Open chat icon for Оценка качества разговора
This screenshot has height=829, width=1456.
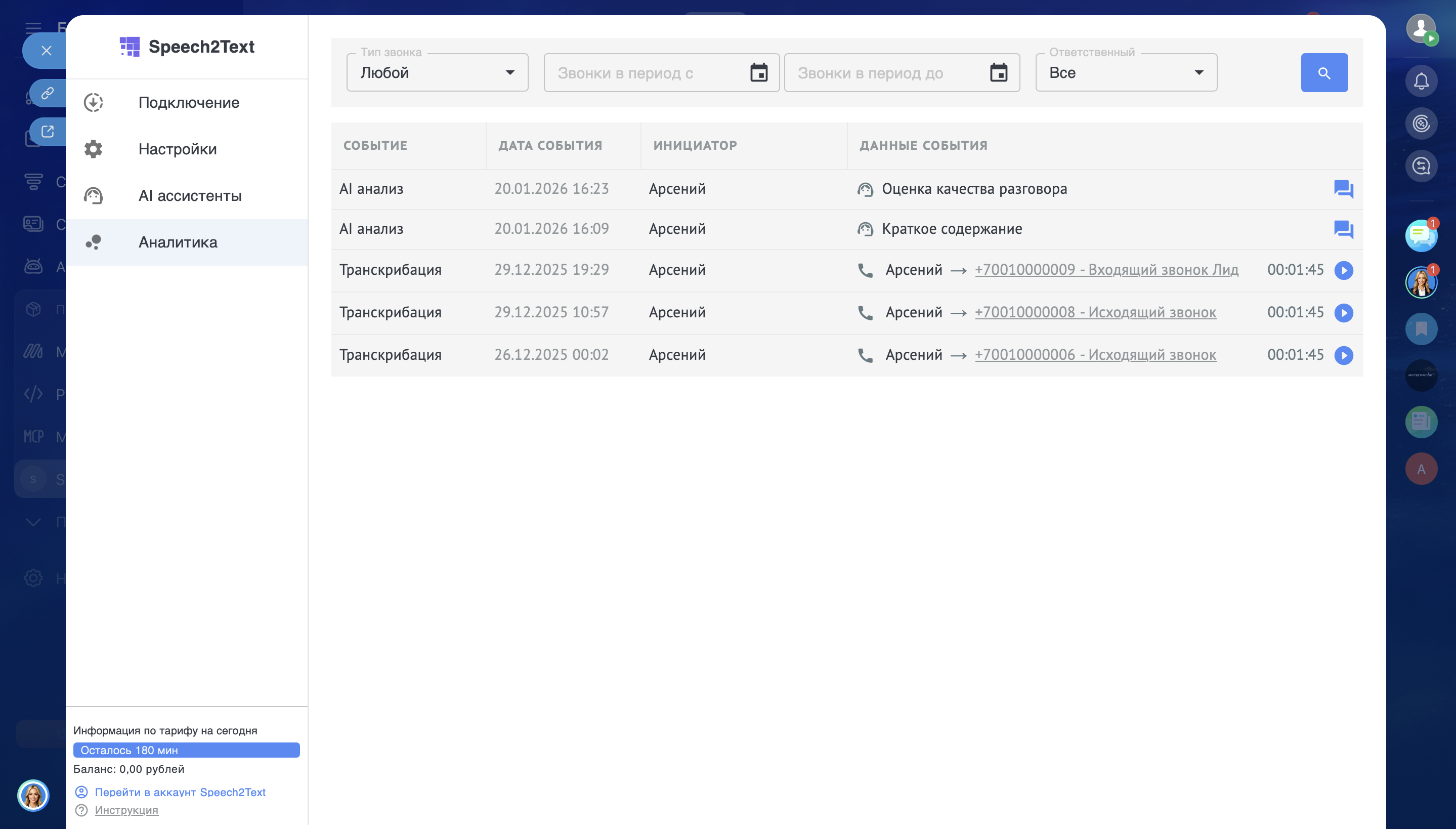[1343, 189]
